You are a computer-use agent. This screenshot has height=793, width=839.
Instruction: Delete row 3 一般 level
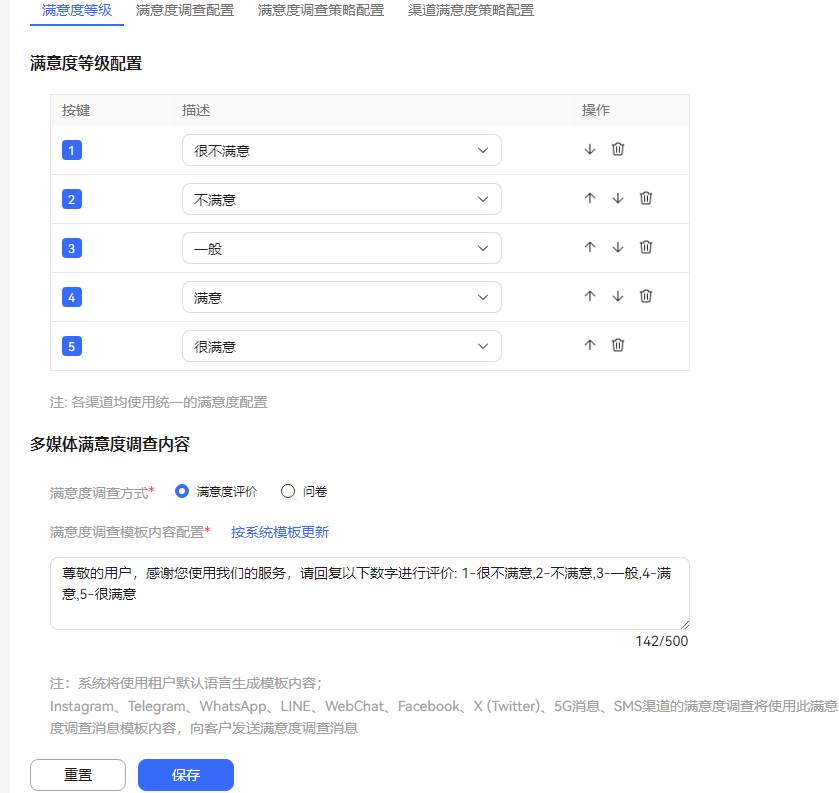646,247
